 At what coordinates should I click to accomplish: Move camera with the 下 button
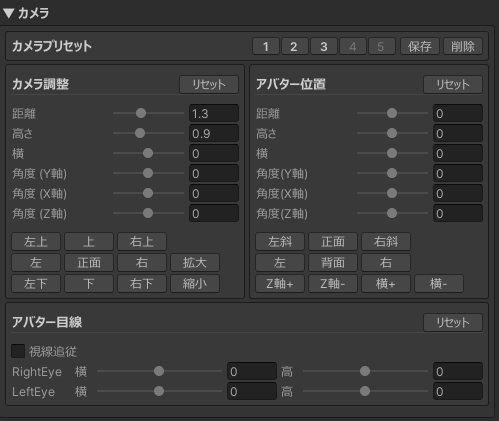point(89,284)
